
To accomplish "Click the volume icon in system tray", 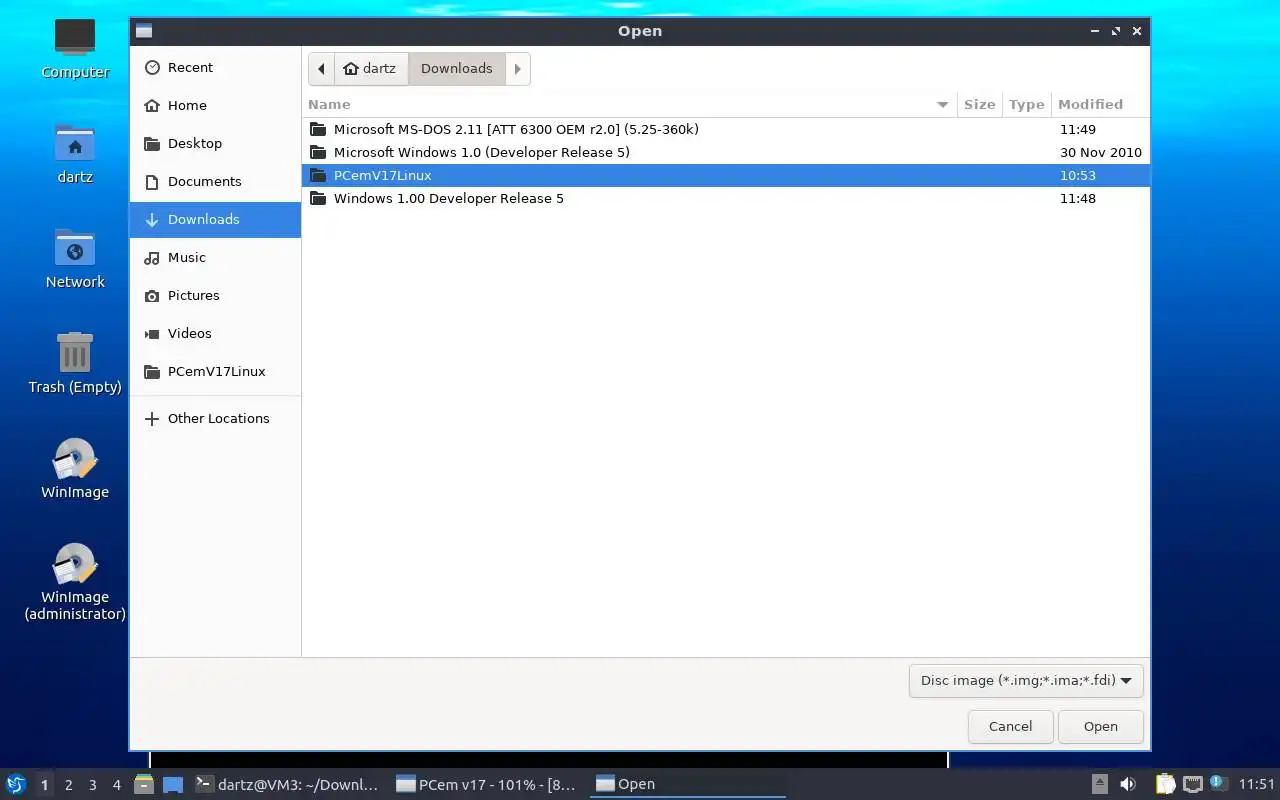I will pos(1128,784).
